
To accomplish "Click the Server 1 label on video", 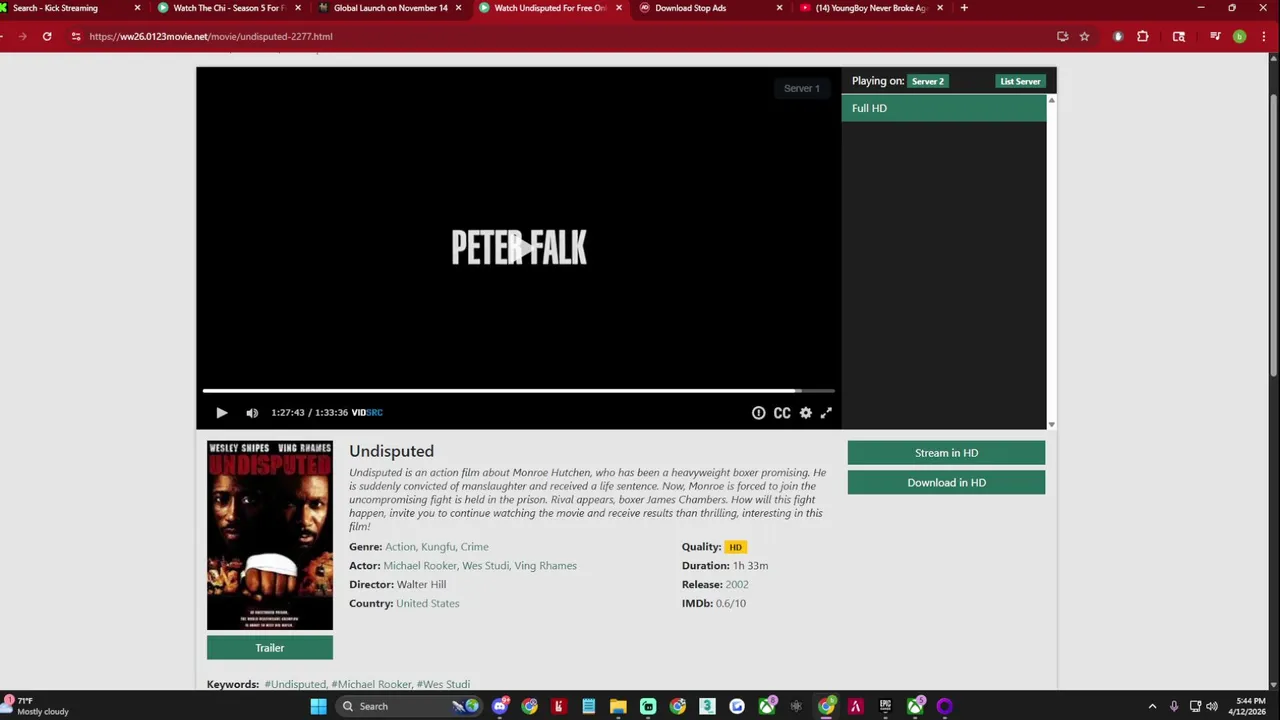I will click(801, 88).
